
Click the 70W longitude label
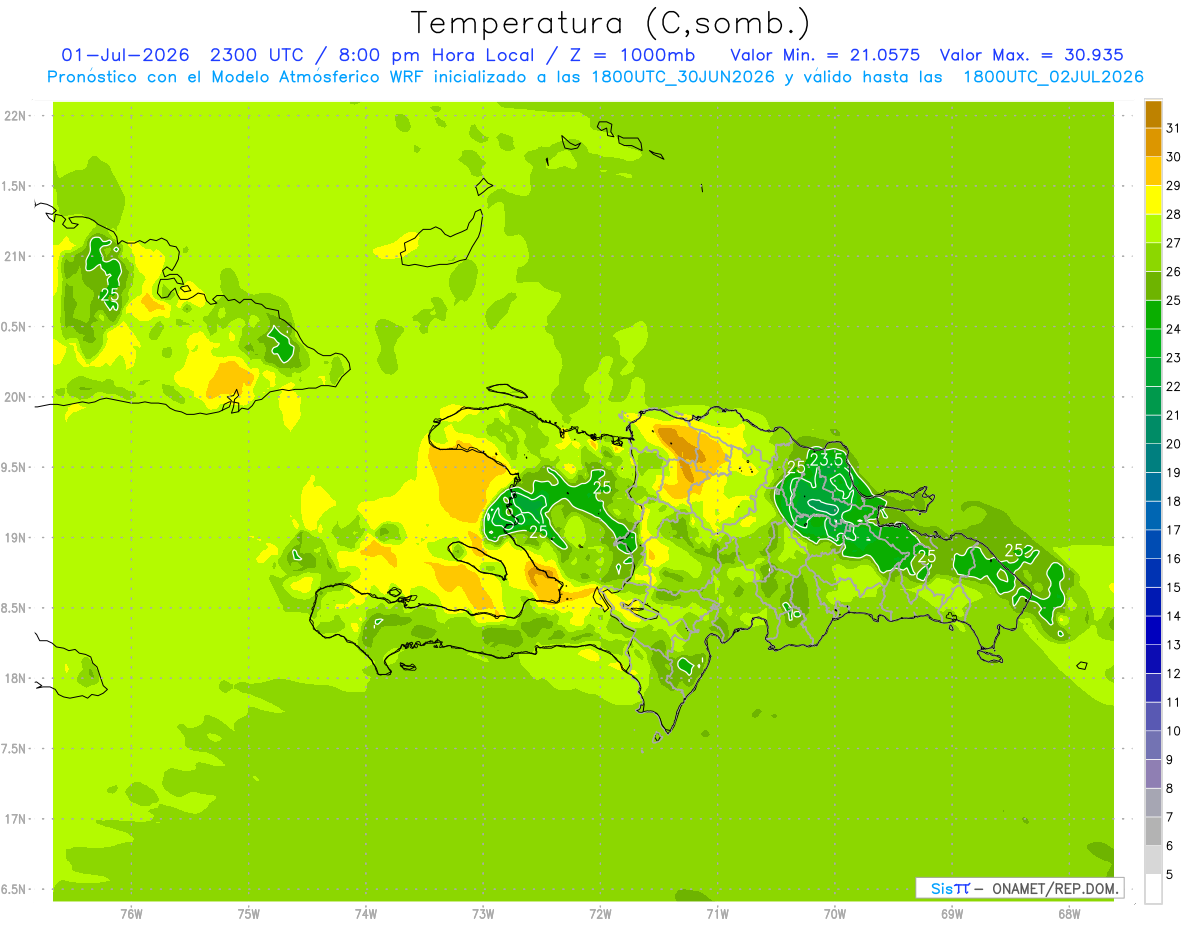click(835, 913)
